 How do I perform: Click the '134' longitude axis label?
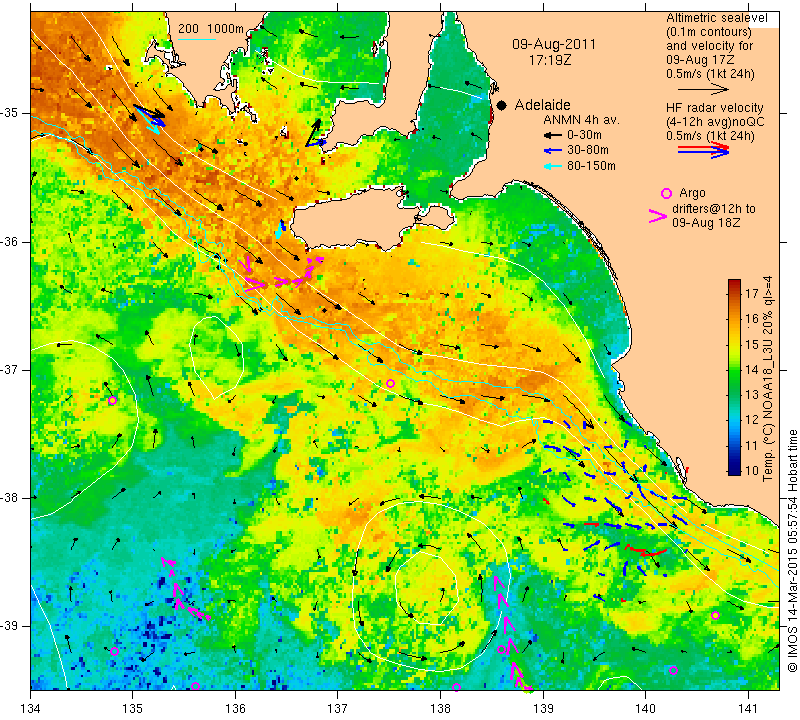click(31, 708)
